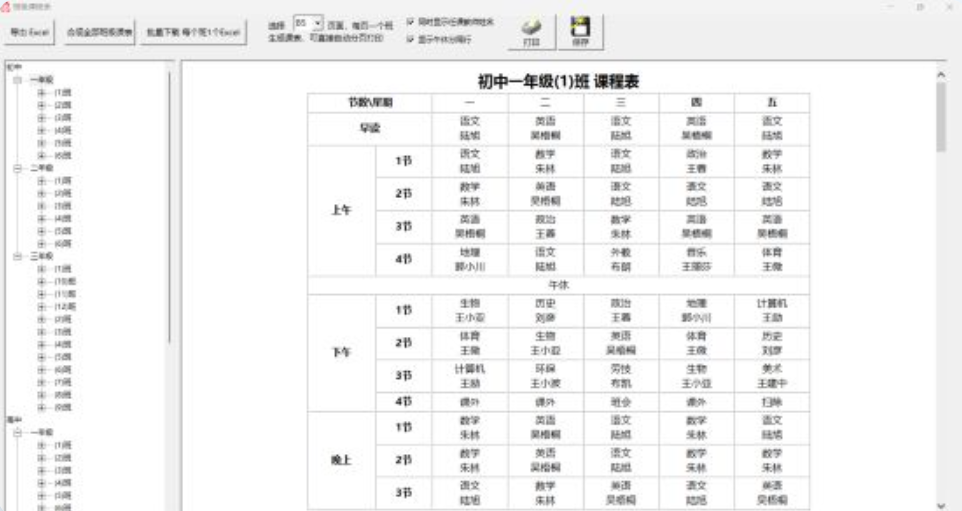Click the second toolbar button beside 导出 Excel
Screen dimensions: 962x511
(99, 32)
